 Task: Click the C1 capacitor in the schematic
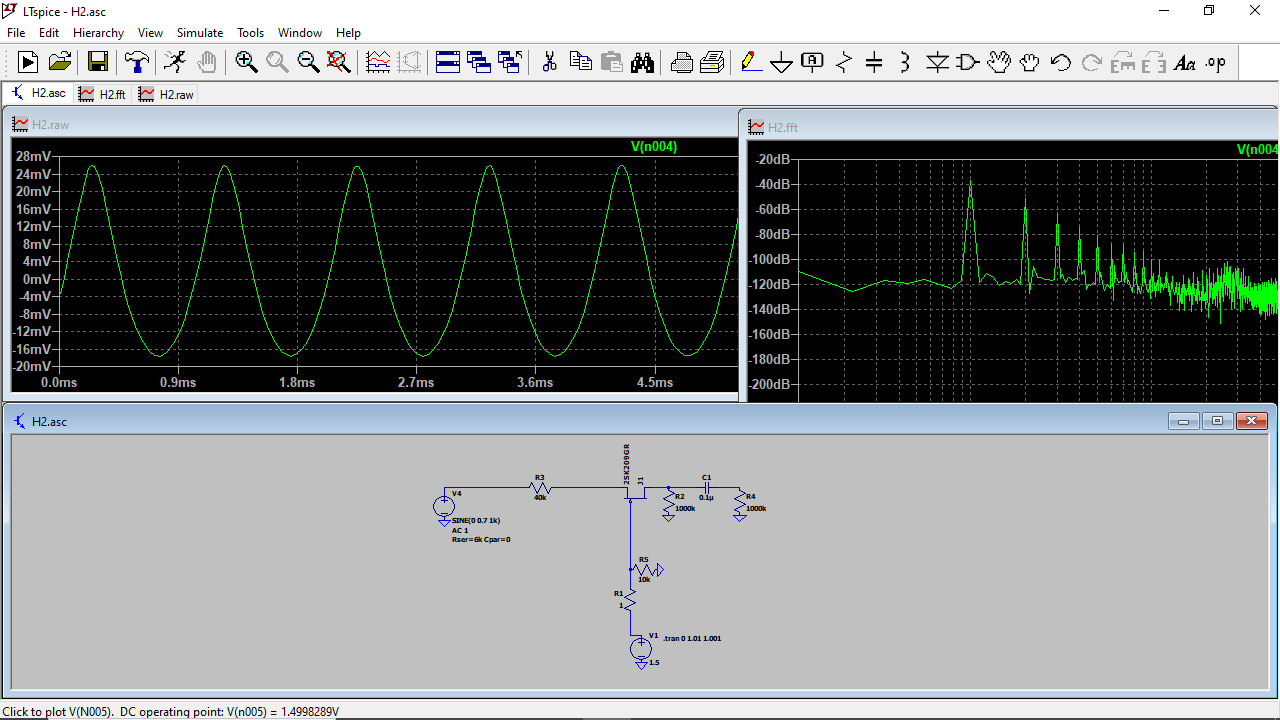pyautogui.click(x=707, y=487)
